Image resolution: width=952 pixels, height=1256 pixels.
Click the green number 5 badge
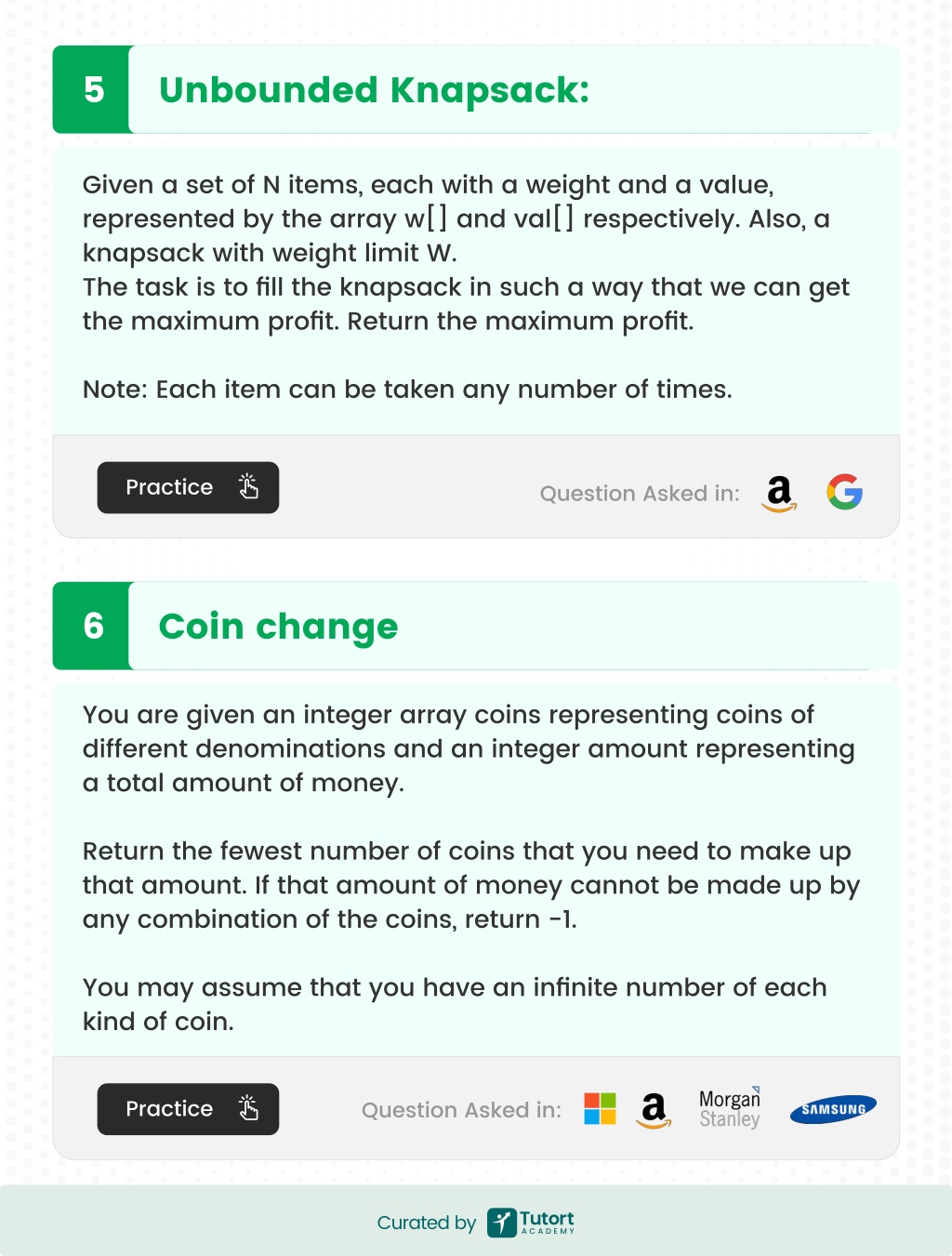tap(92, 89)
